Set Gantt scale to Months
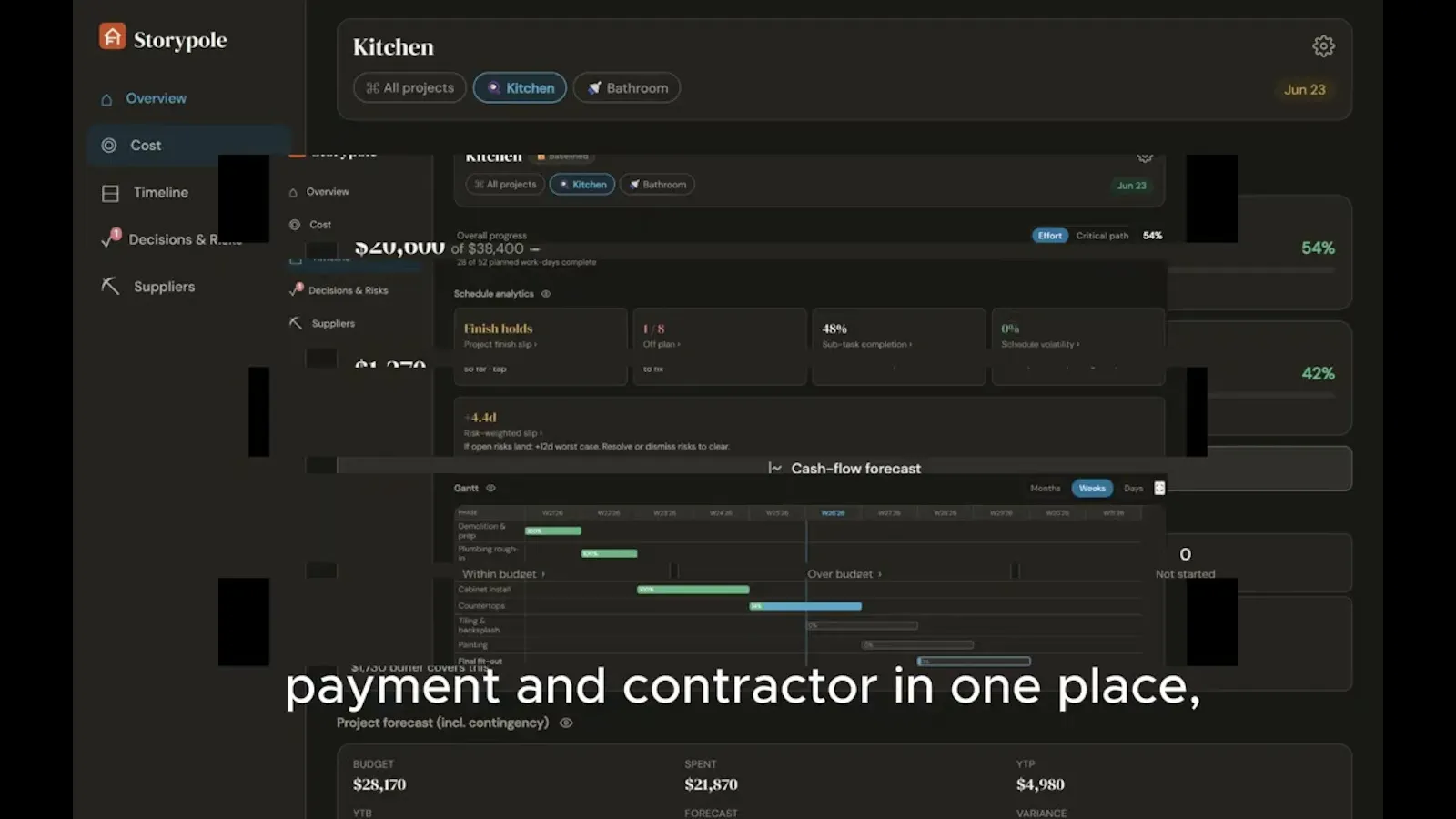This screenshot has width=1456, height=819. 1046,489
